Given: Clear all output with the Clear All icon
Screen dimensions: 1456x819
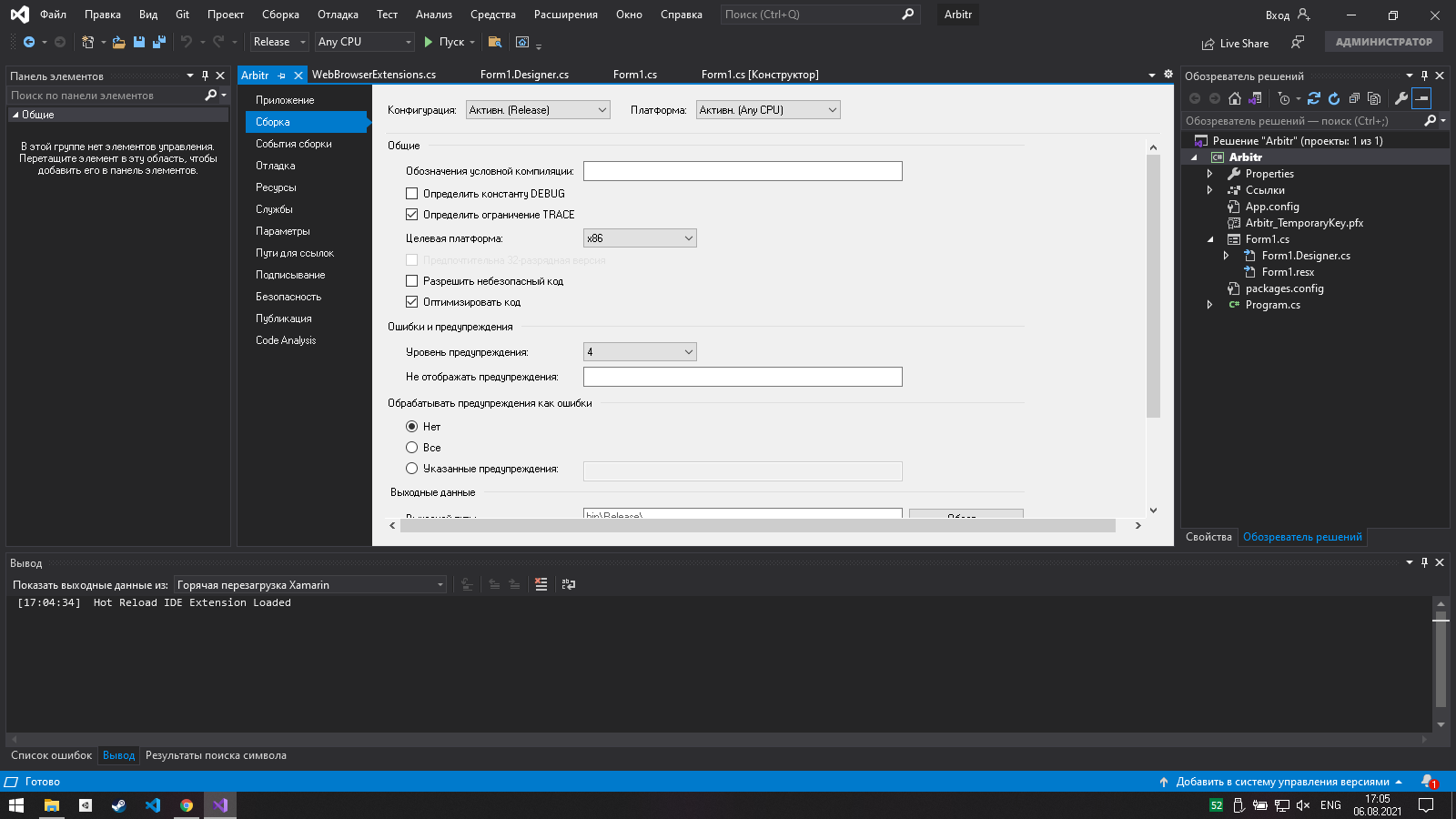Looking at the screenshot, I should coord(541,584).
